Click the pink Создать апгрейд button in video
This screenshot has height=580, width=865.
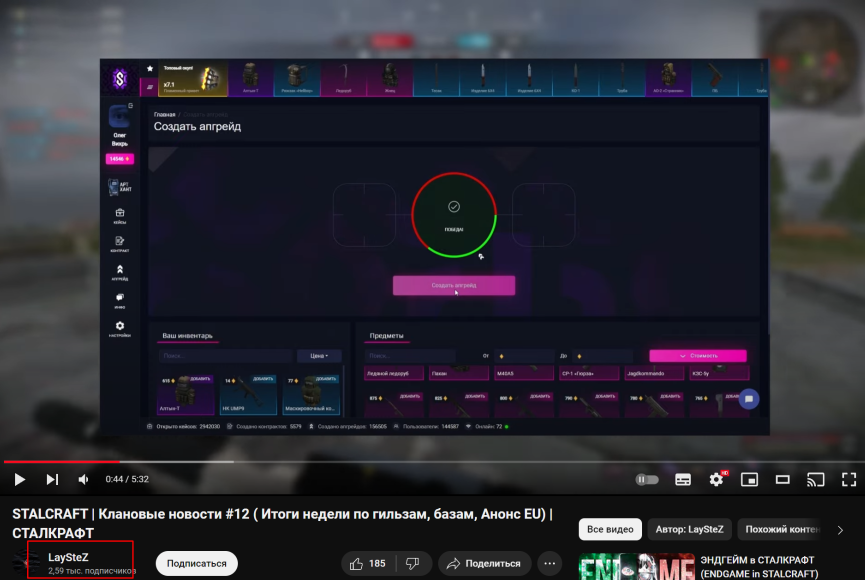click(x=453, y=285)
